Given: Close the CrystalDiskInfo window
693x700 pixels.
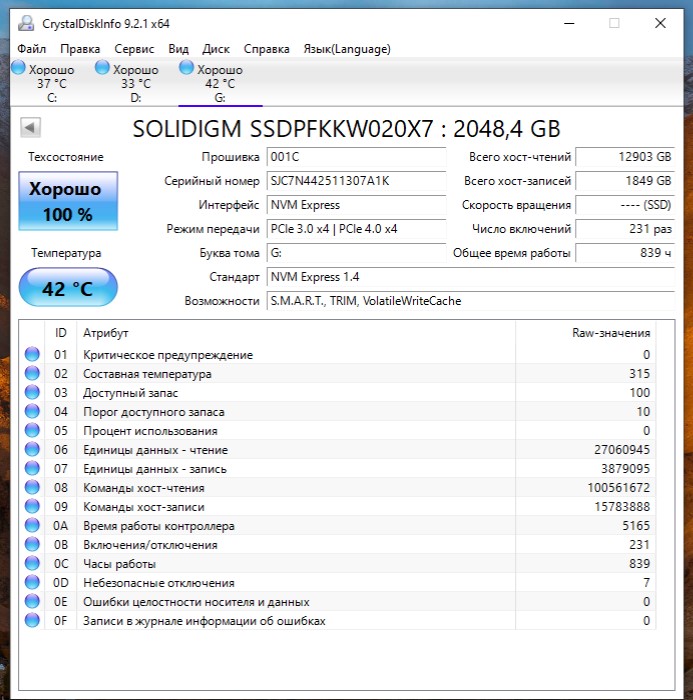Looking at the screenshot, I should [660, 23].
